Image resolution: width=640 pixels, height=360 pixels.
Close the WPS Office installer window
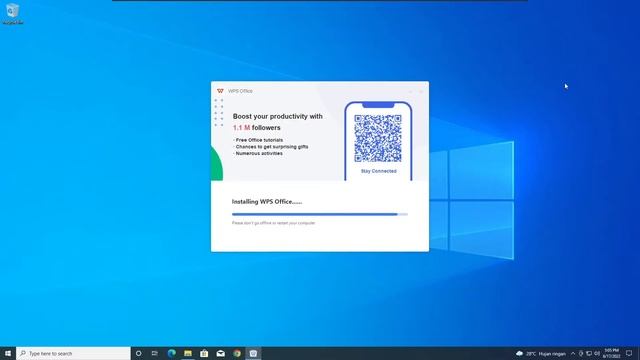pyautogui.click(x=421, y=91)
